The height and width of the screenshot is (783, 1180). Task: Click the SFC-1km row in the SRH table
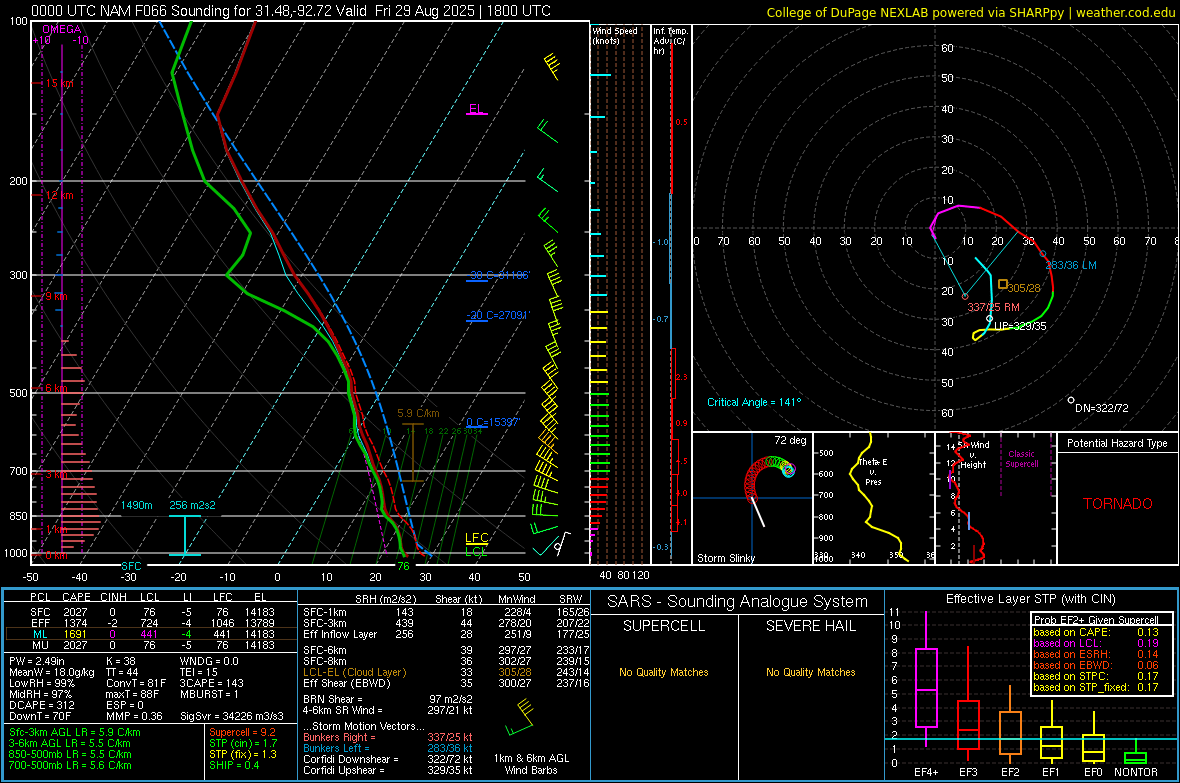coord(446,612)
